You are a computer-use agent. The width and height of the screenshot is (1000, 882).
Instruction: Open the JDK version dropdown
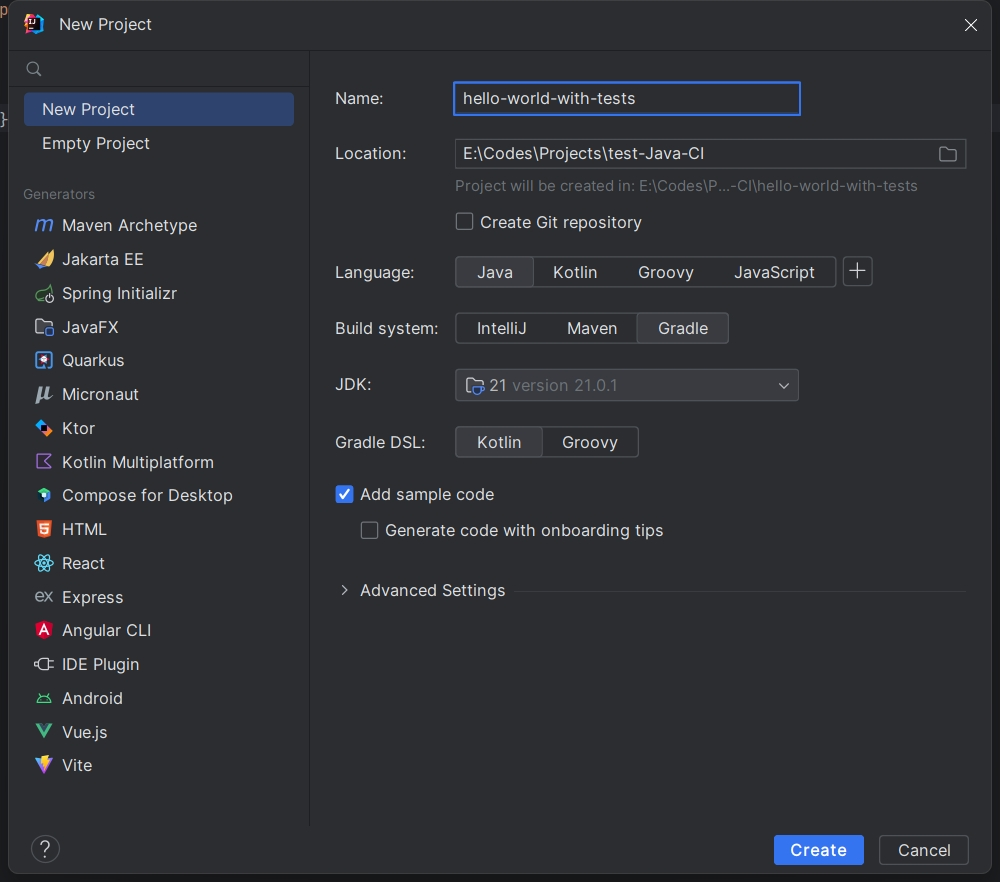click(x=627, y=385)
